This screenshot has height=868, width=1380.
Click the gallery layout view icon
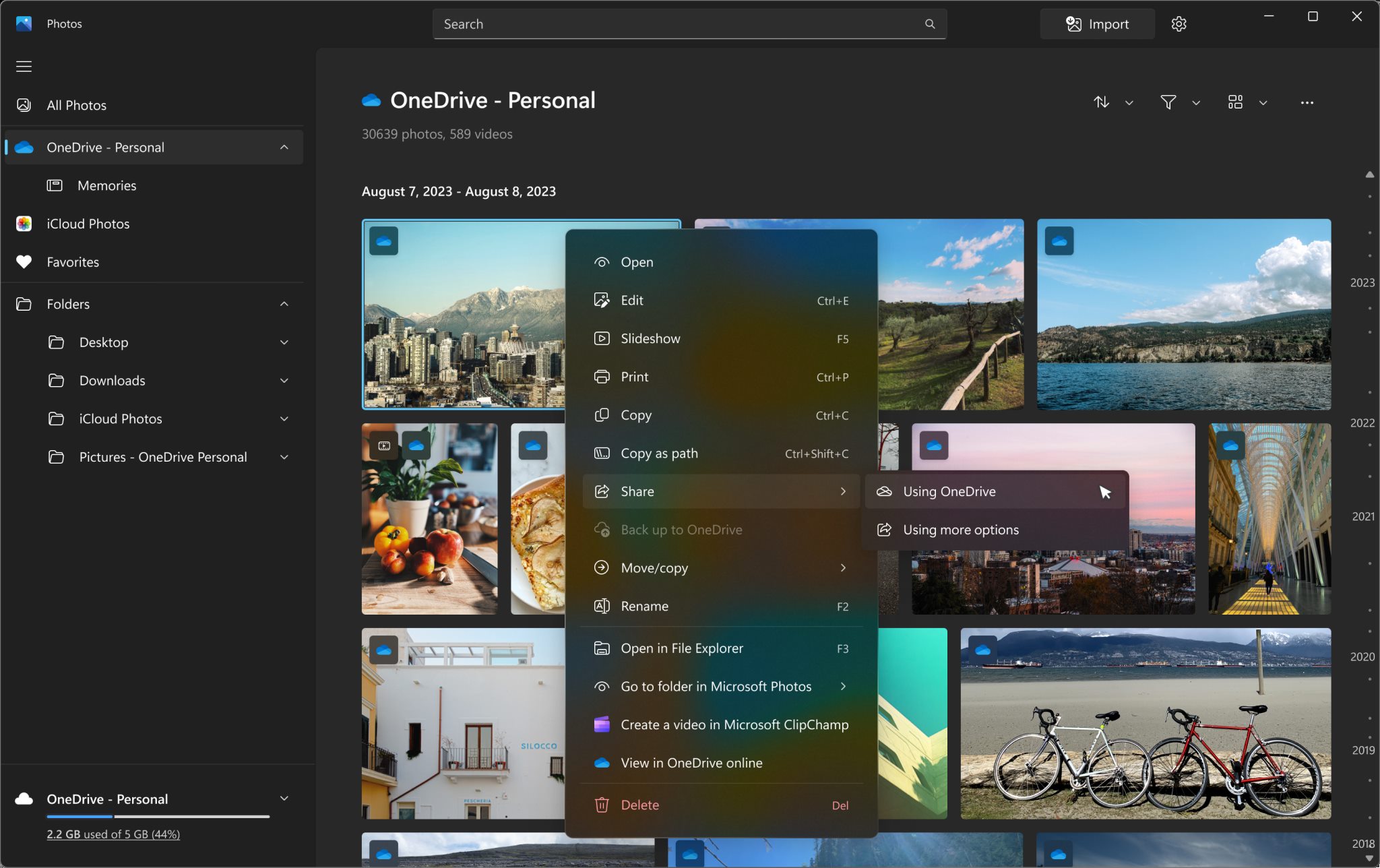1235,102
